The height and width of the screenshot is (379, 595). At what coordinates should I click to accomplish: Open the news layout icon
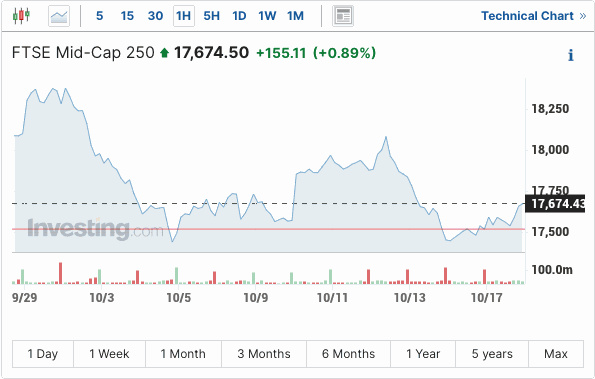coord(343,16)
